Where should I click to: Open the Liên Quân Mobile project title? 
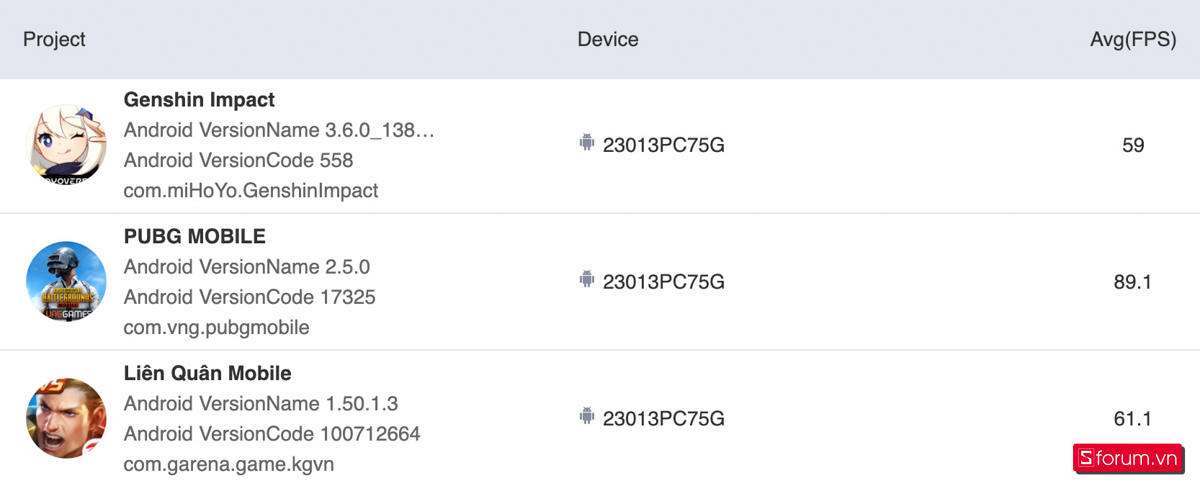coord(207,373)
